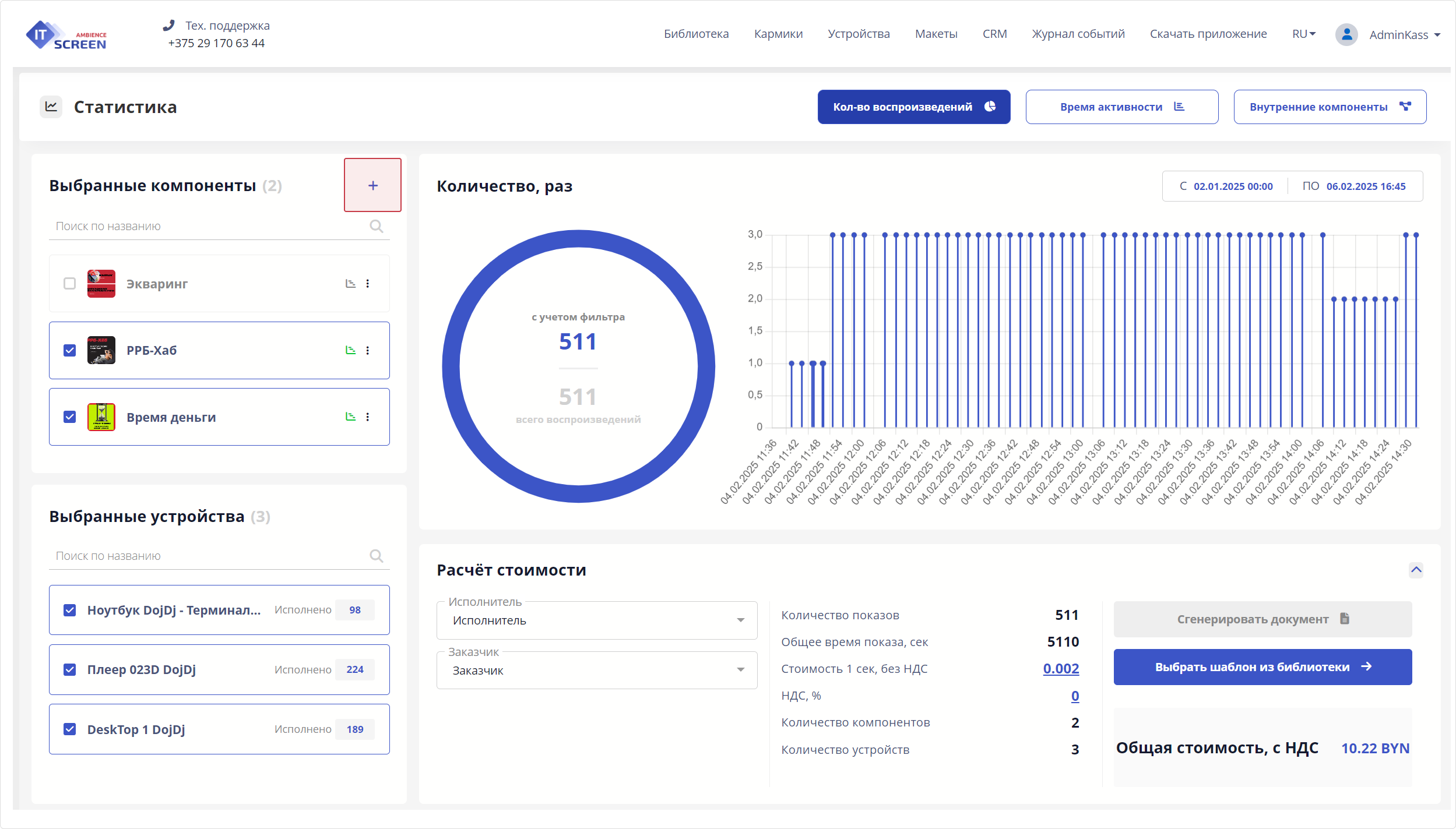
Task: Click the green chart icon on Время деньги
Action: click(x=350, y=417)
